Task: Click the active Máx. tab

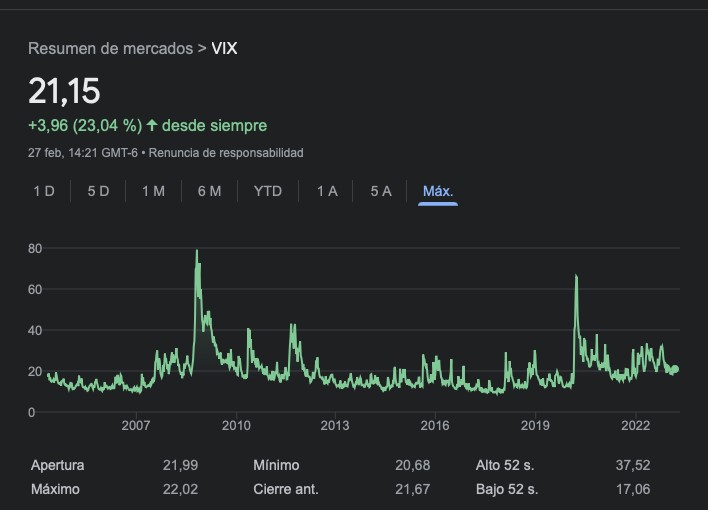Action: 438,191
